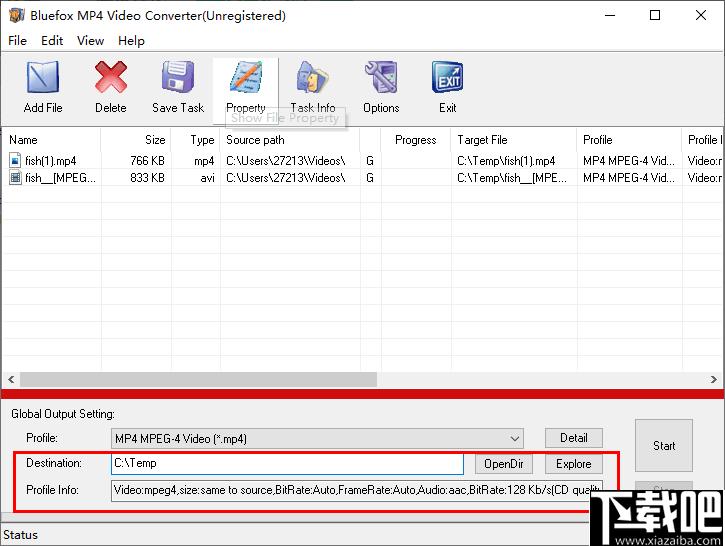Minimize the Bluefox converter window
Image resolution: width=725 pixels, height=546 pixels.
click(x=610, y=15)
